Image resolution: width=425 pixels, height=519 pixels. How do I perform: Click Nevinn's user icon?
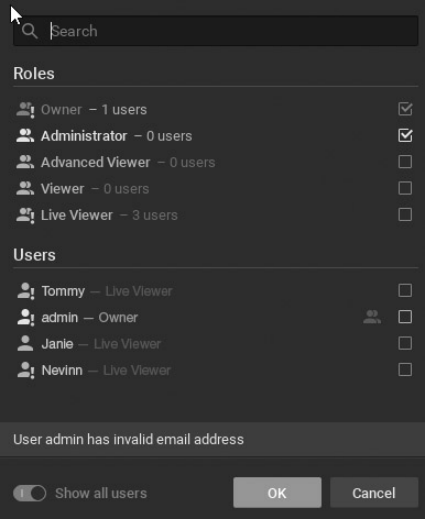(x=26, y=370)
